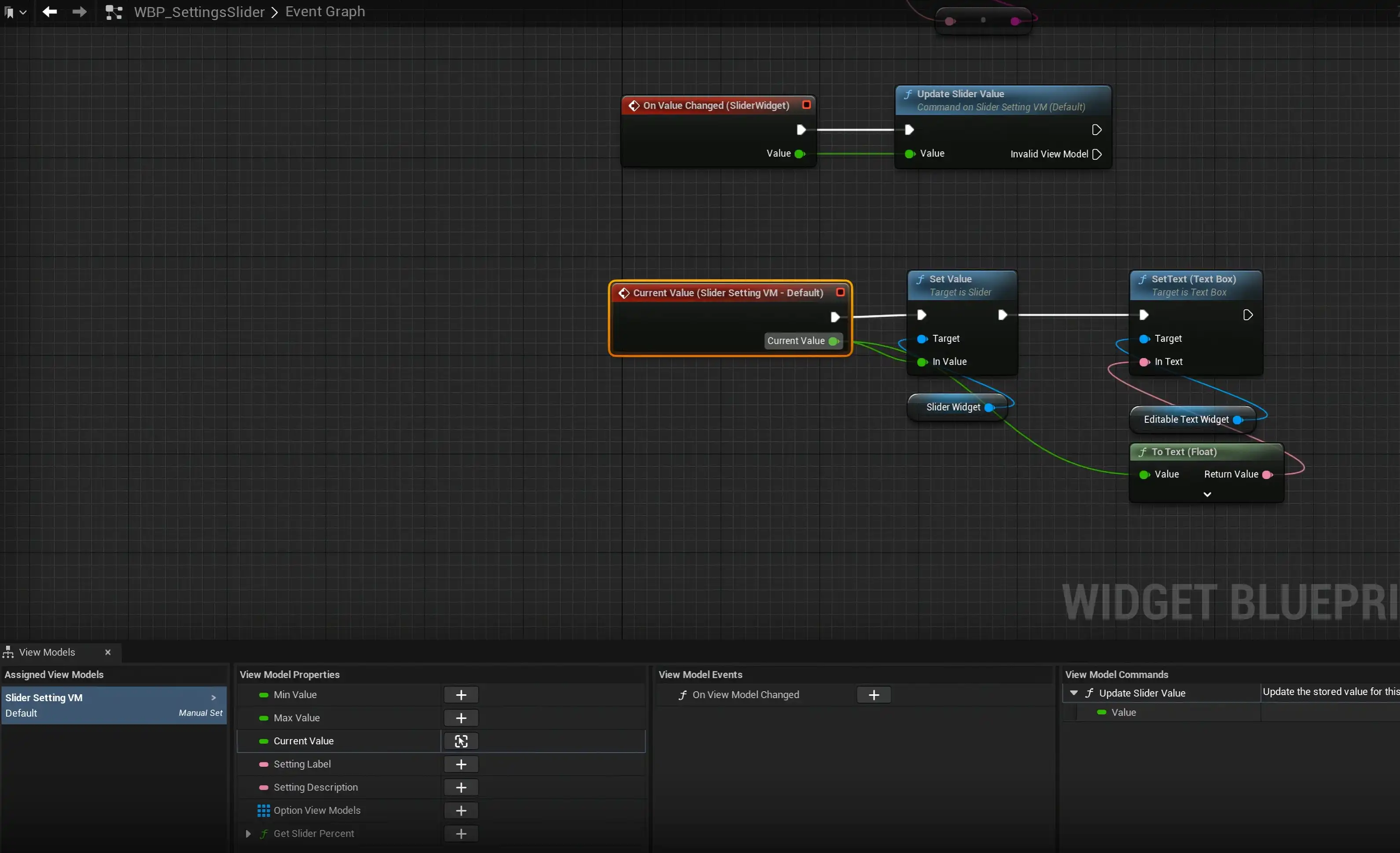
Task: Click the WBP_SettingsSlider breadcrumb
Action: 199,12
